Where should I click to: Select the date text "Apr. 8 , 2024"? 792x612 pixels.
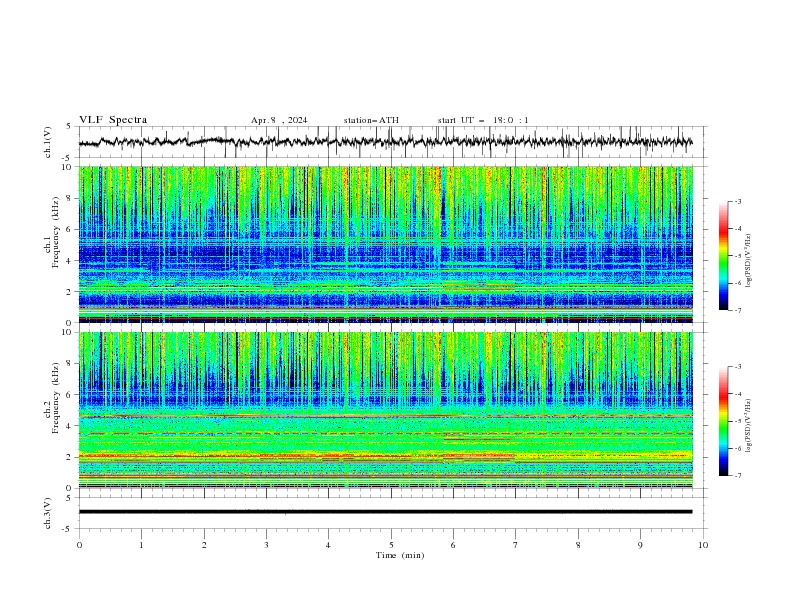click(279, 120)
